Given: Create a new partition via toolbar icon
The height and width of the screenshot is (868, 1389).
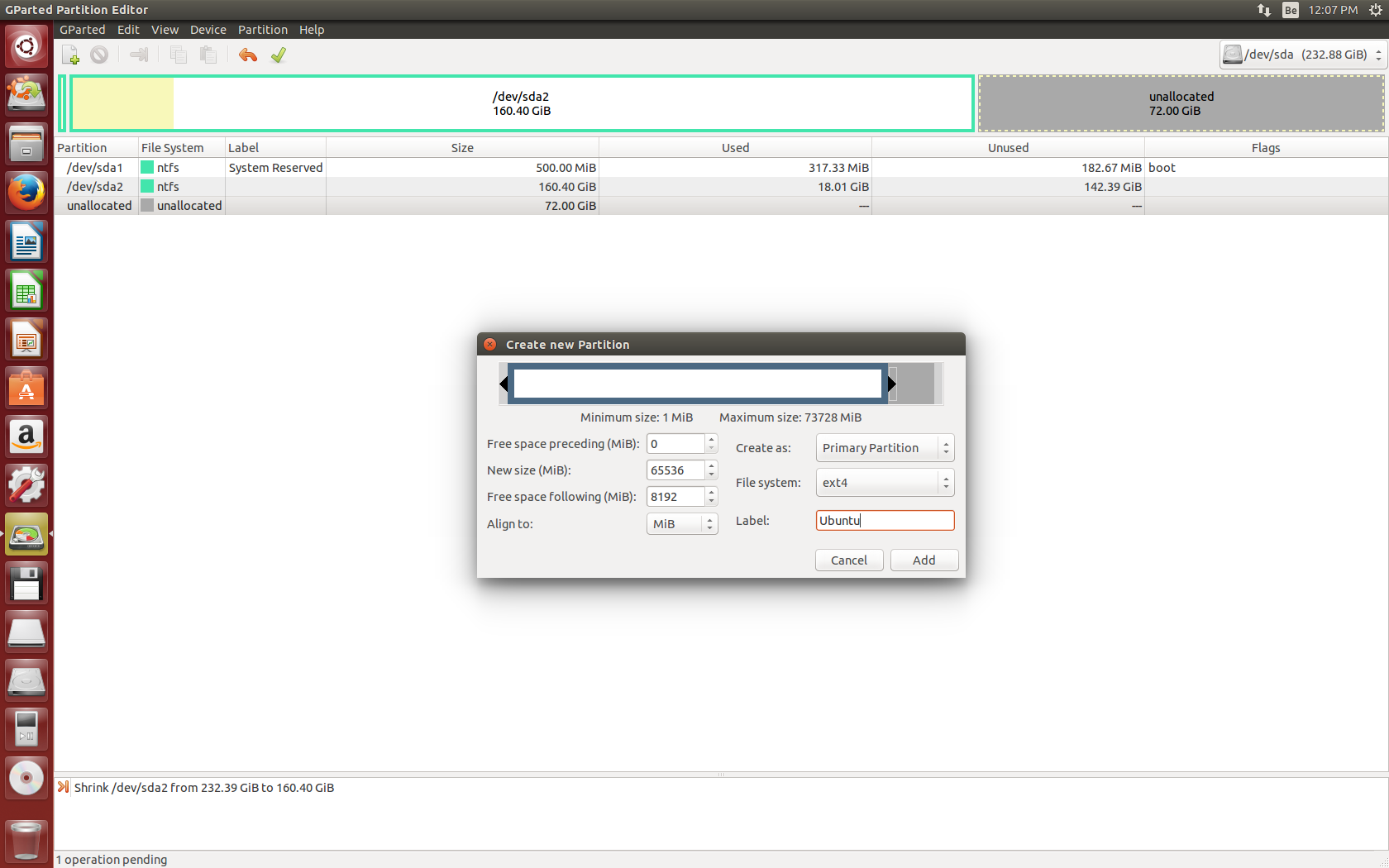Looking at the screenshot, I should point(70,55).
